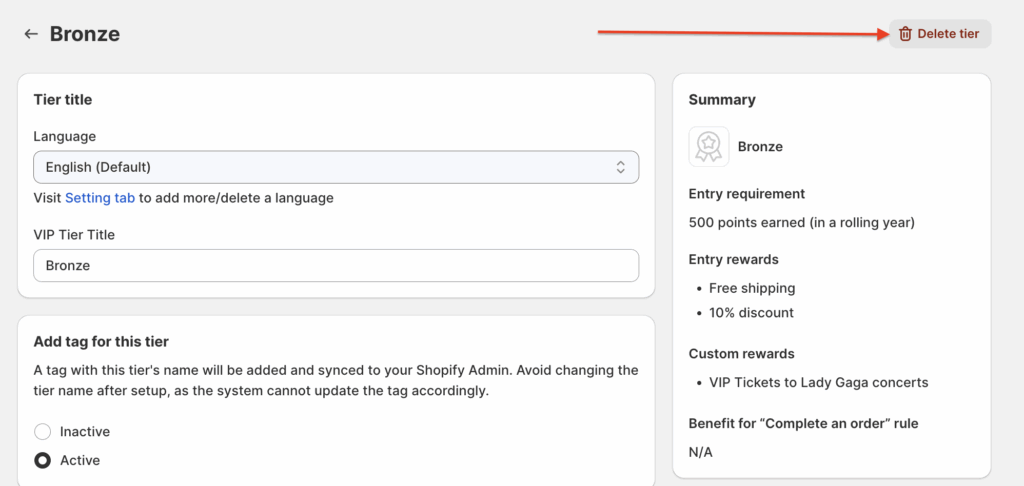Image resolution: width=1024 pixels, height=486 pixels.
Task: Click the Language dropdown chevron arrows
Action: pos(620,167)
